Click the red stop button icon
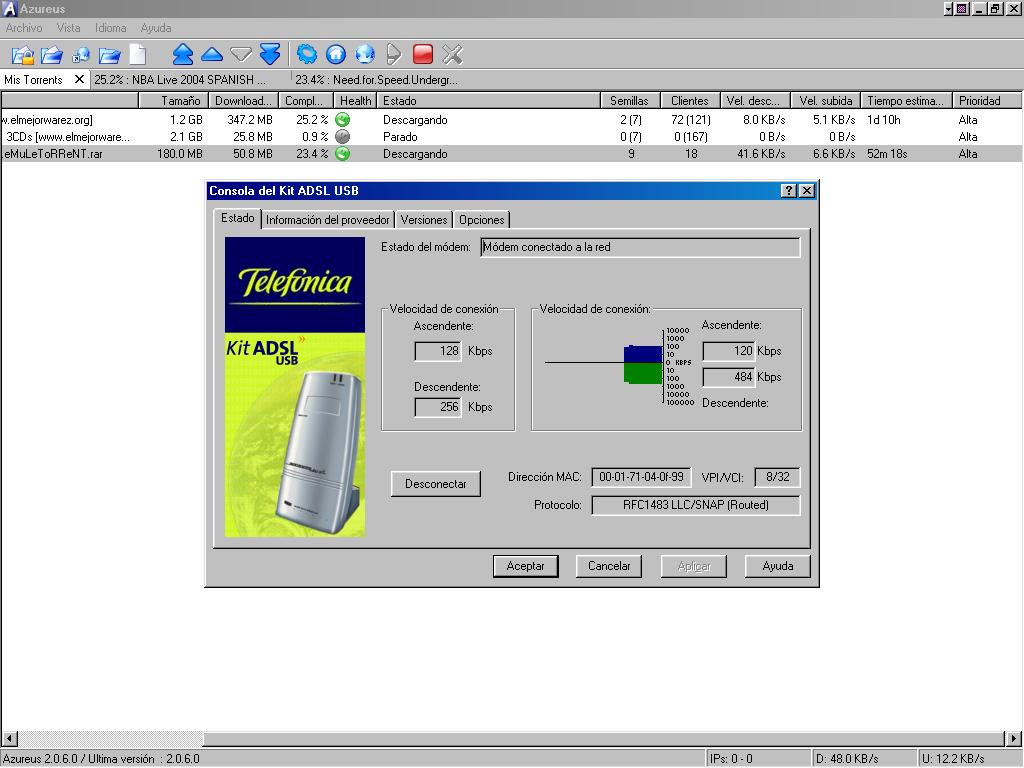This screenshot has height=768, width=1024. point(423,54)
